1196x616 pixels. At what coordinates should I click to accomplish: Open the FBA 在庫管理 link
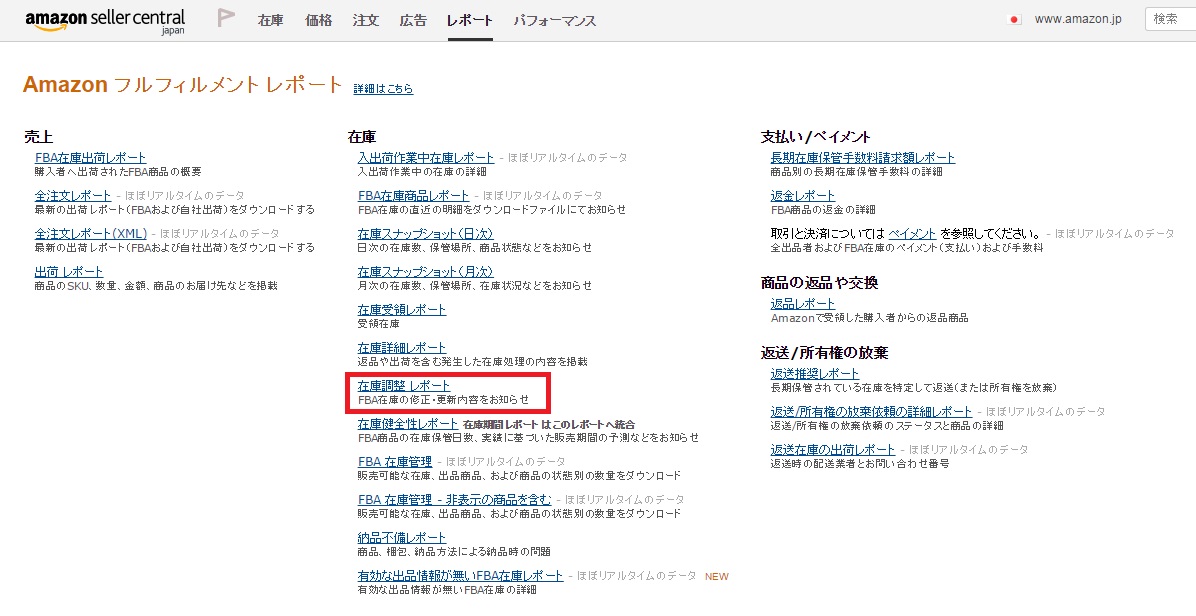pyautogui.click(x=395, y=462)
